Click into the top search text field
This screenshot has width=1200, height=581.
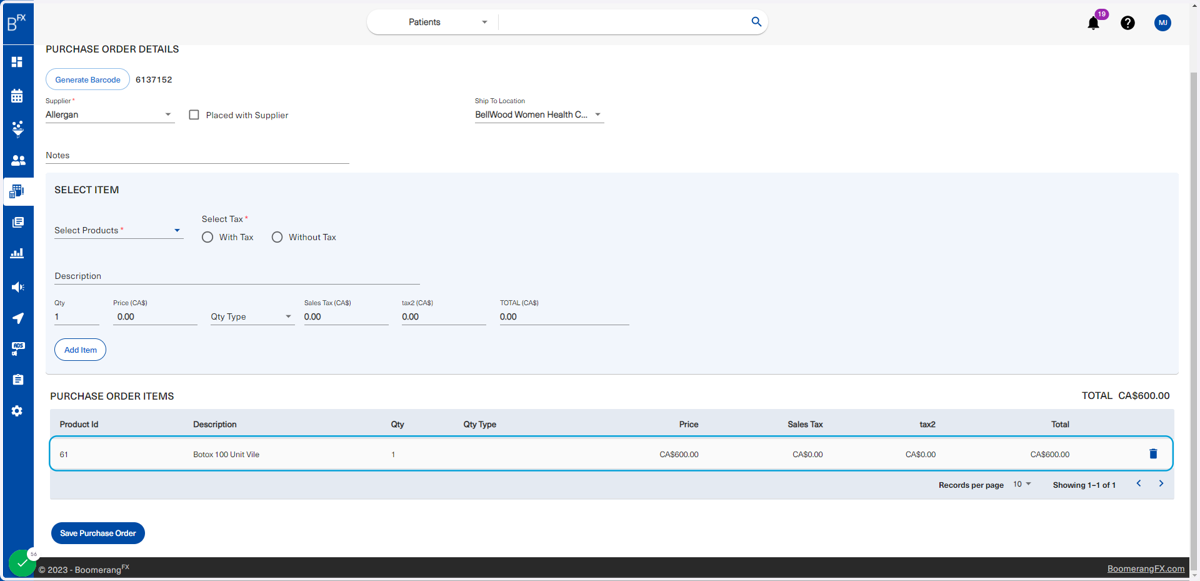coord(625,22)
